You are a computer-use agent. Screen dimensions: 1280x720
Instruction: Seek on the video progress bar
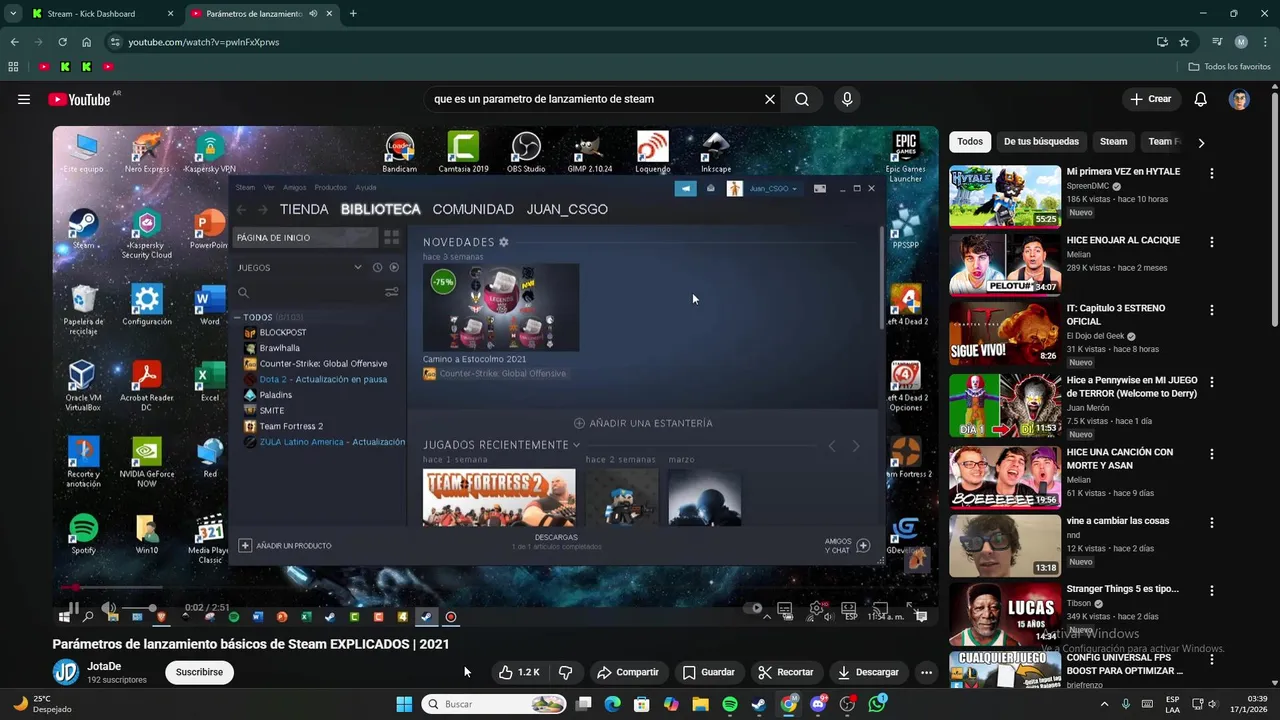coord(495,588)
